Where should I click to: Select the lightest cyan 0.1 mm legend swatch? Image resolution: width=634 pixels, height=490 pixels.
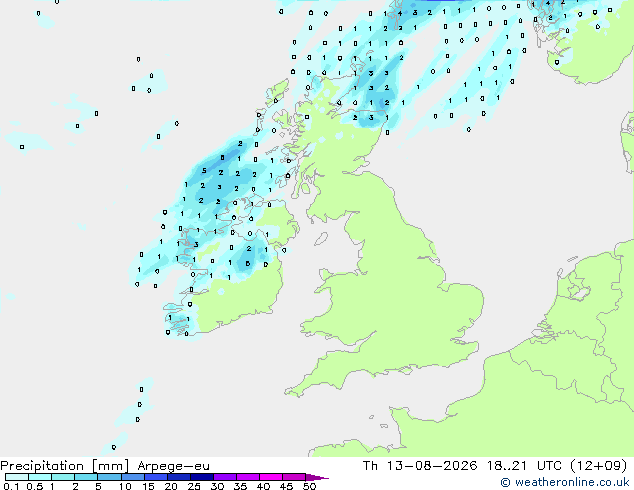coord(17,477)
